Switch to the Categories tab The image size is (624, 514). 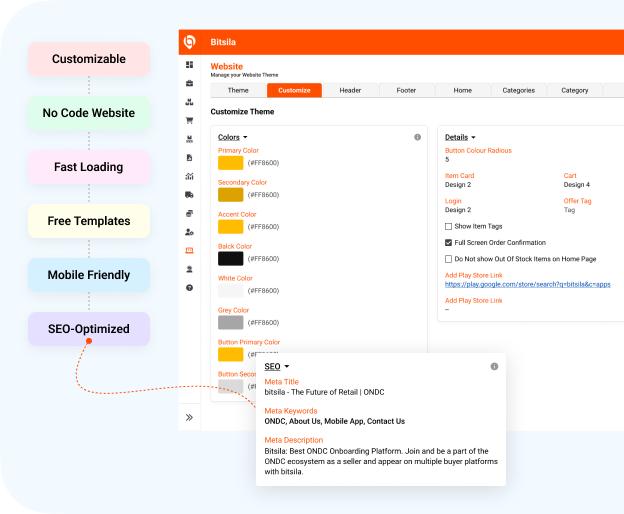click(519, 90)
